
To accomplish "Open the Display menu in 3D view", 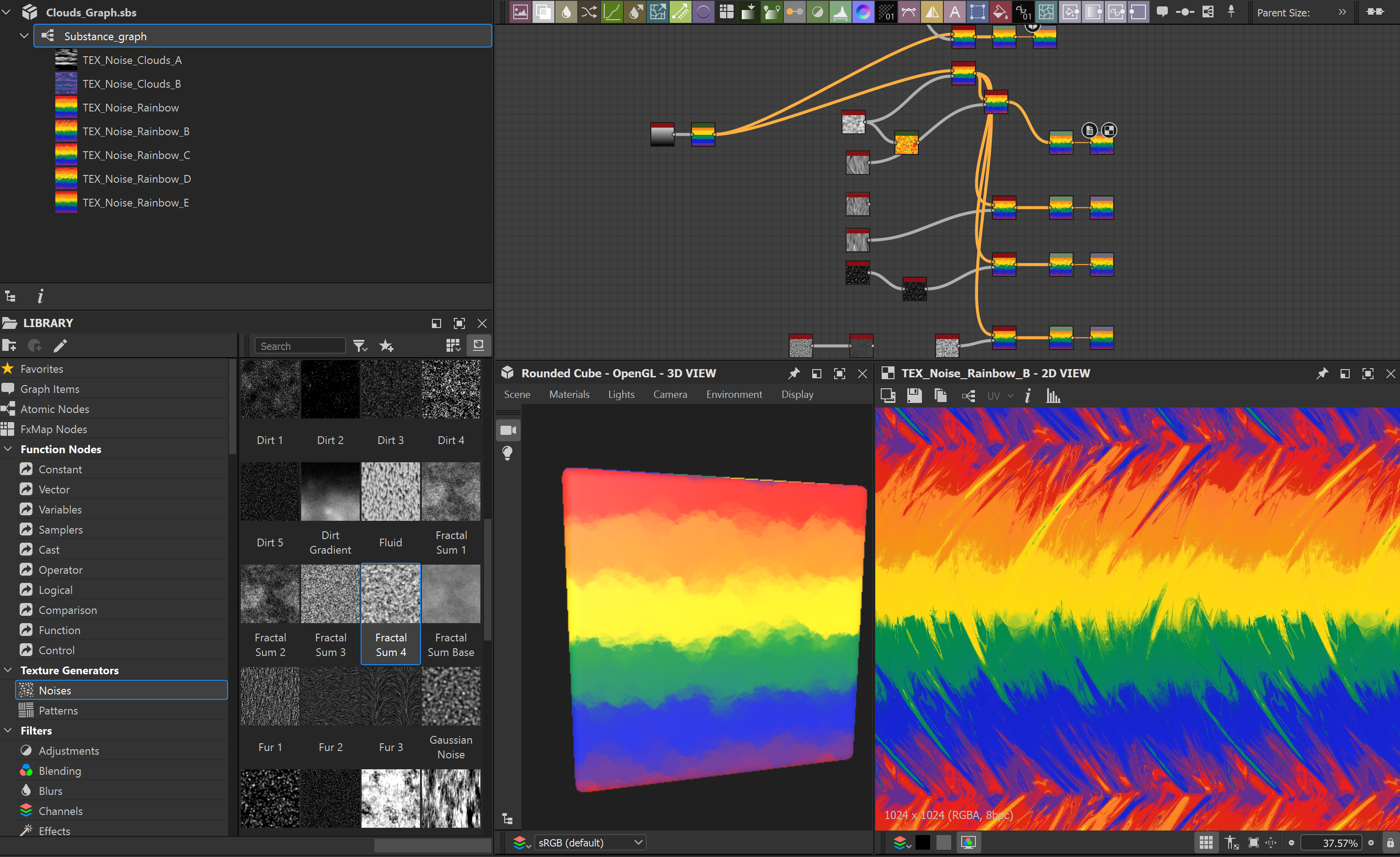I will coord(797,394).
